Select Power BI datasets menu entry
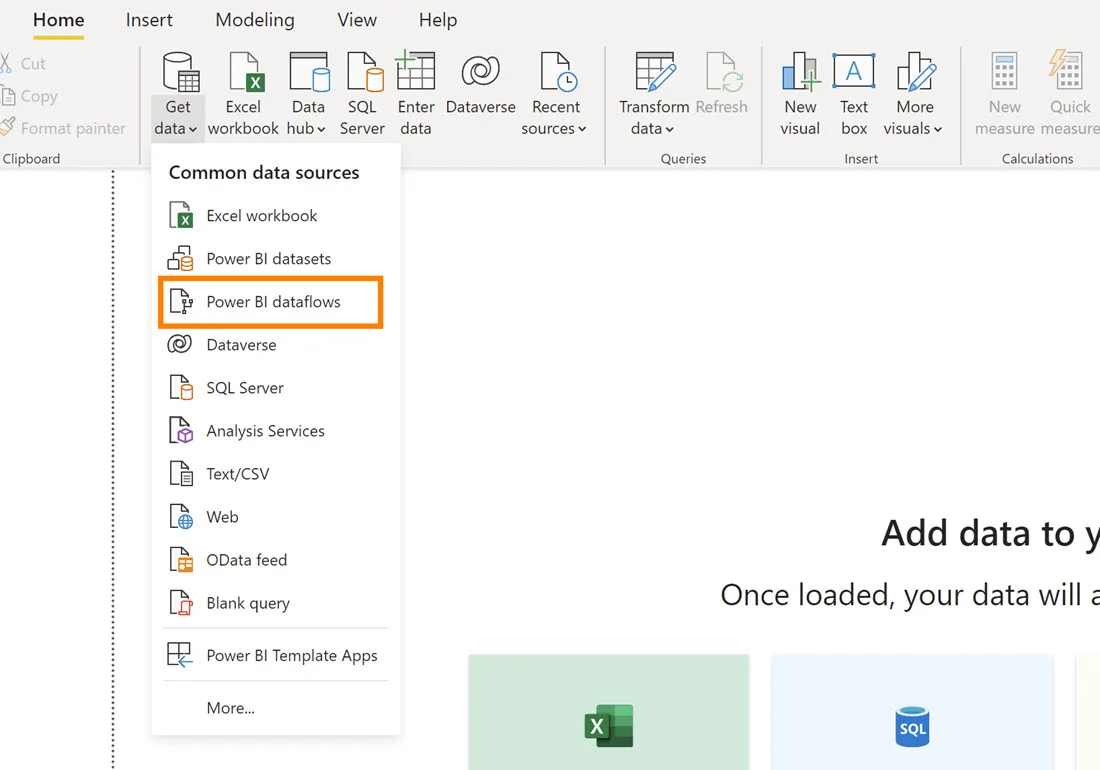 275,259
